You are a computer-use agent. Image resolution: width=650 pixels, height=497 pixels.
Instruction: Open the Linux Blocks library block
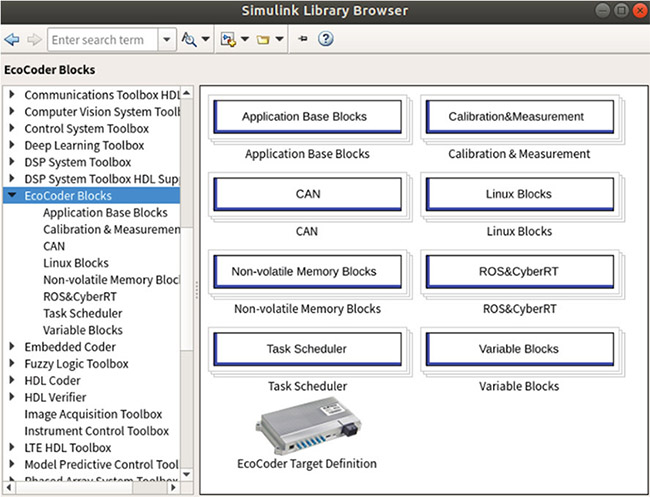(x=519, y=194)
